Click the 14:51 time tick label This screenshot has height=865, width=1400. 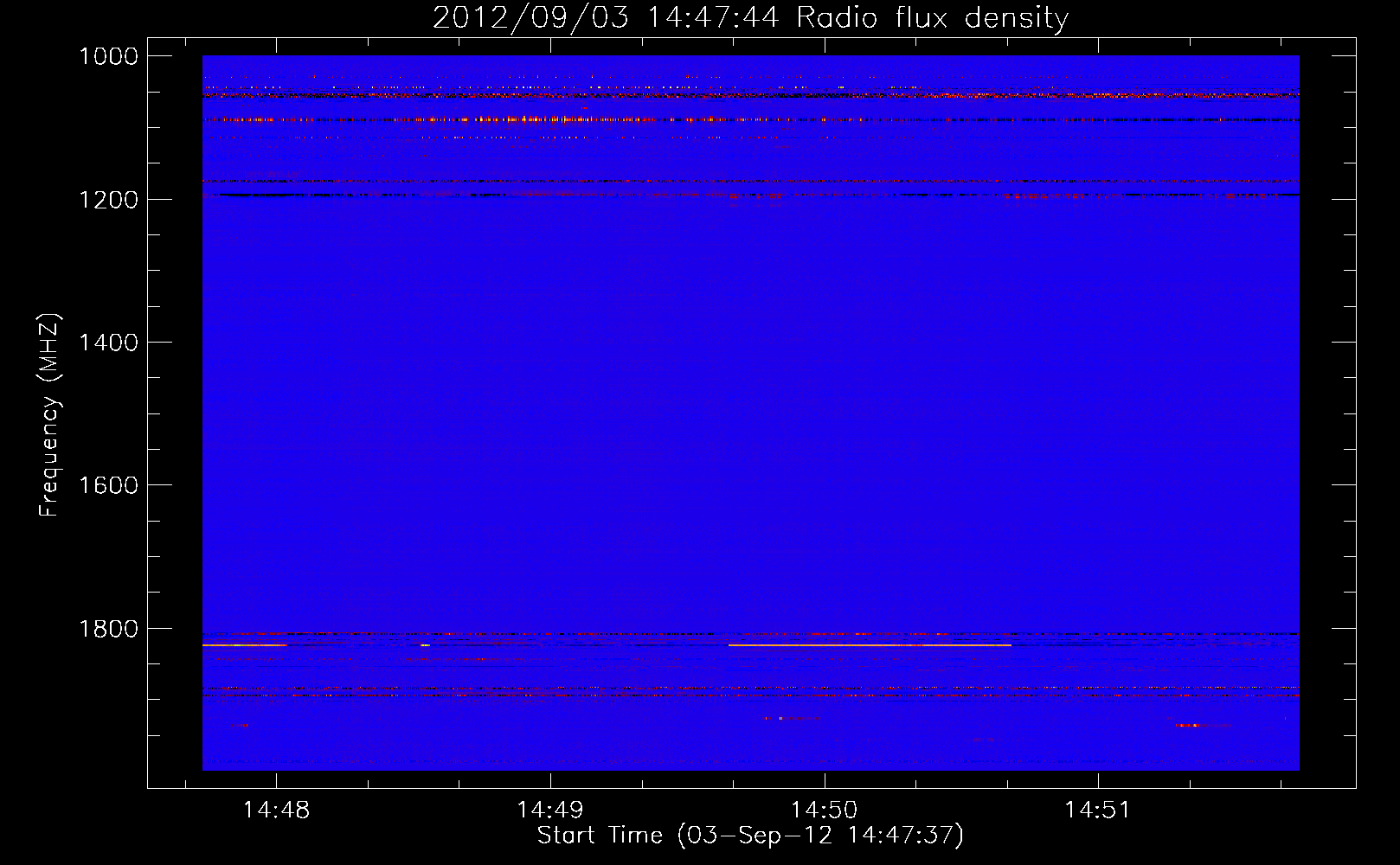point(1098,811)
